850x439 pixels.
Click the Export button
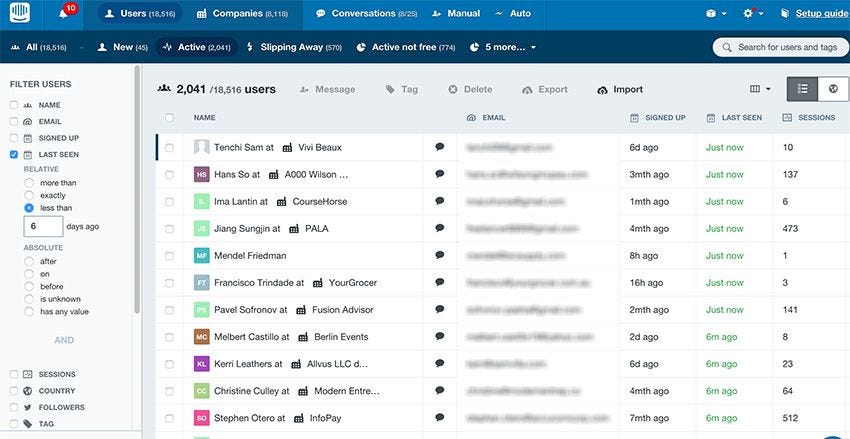tap(545, 89)
